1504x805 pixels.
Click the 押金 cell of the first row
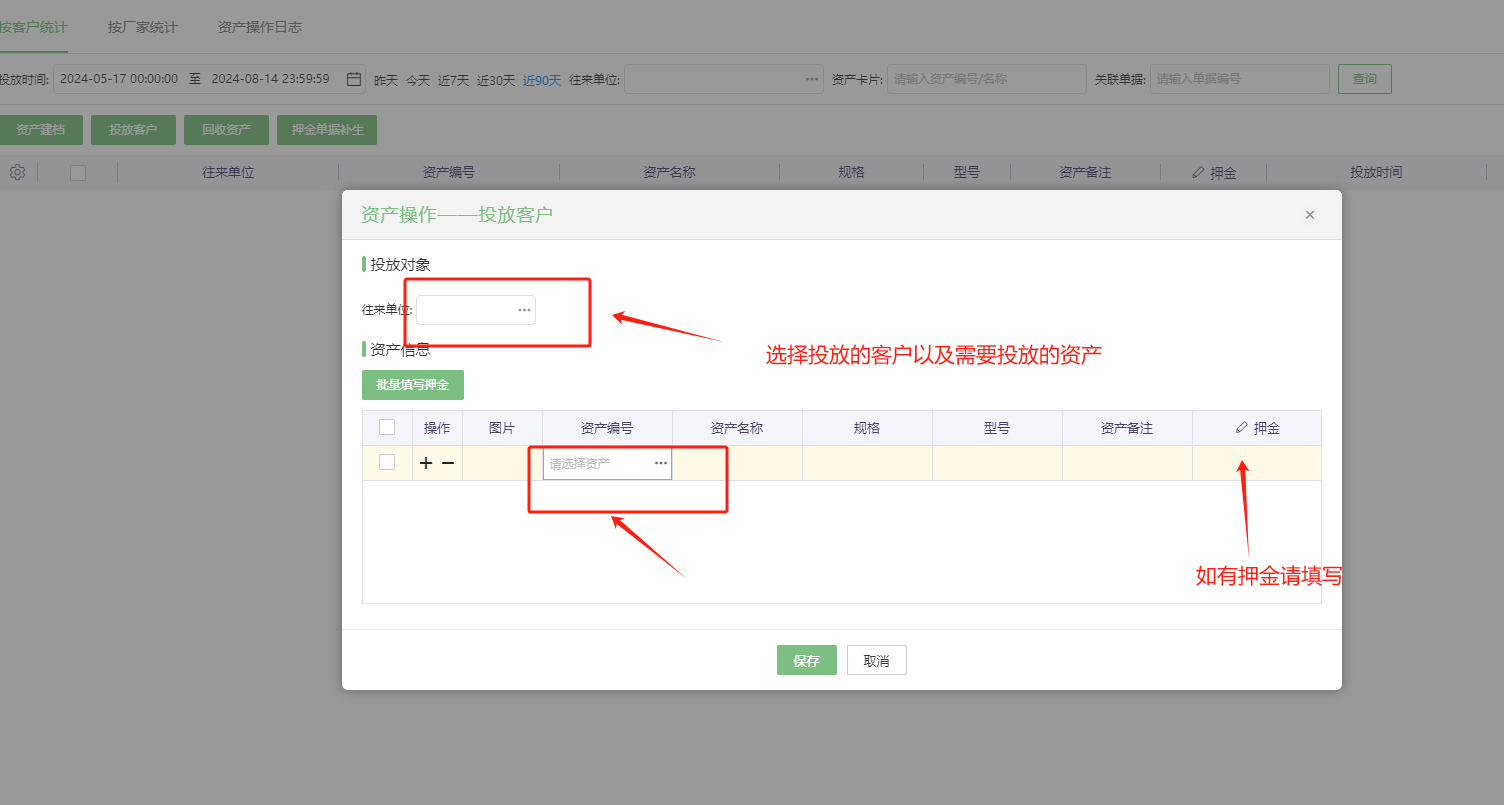[x=1256, y=463]
